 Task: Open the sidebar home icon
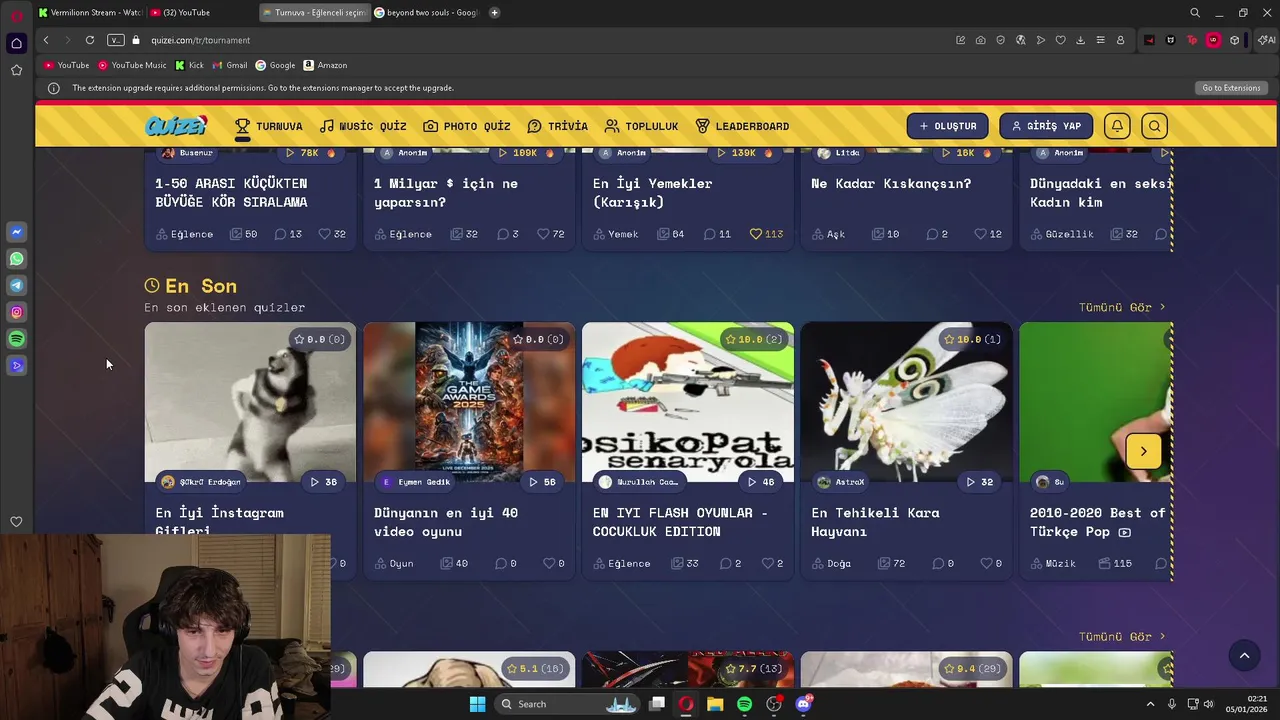[x=16, y=43]
